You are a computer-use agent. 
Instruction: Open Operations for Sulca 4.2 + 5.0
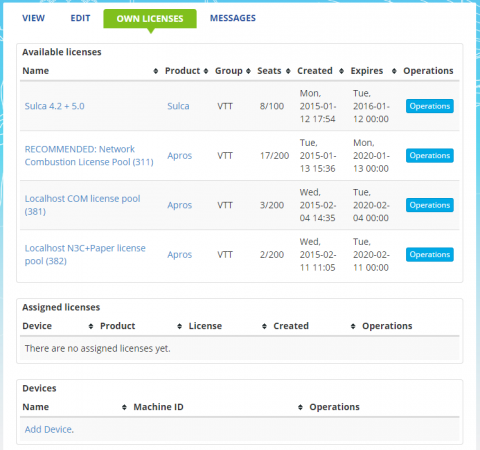[x=430, y=106]
